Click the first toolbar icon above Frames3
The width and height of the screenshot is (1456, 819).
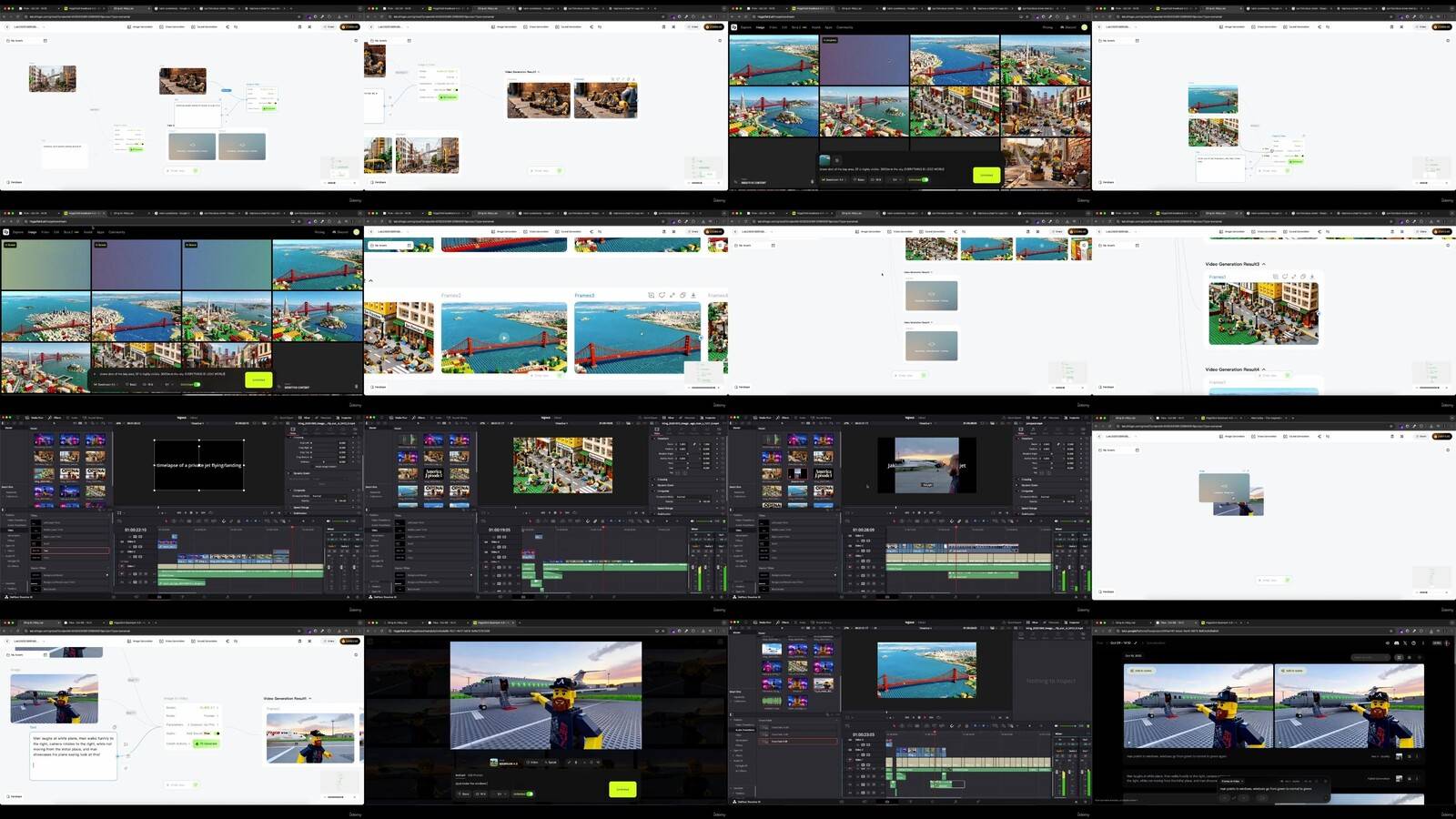click(651, 295)
